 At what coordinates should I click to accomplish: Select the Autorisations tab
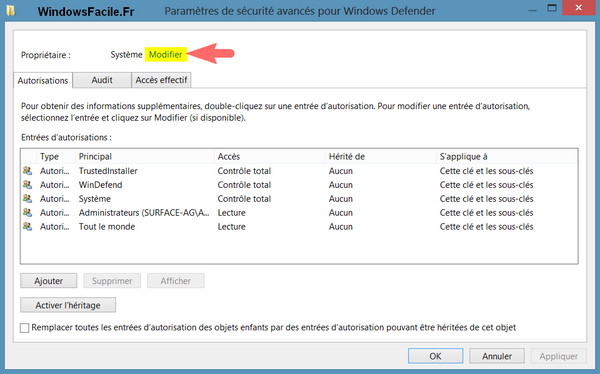coord(43,81)
